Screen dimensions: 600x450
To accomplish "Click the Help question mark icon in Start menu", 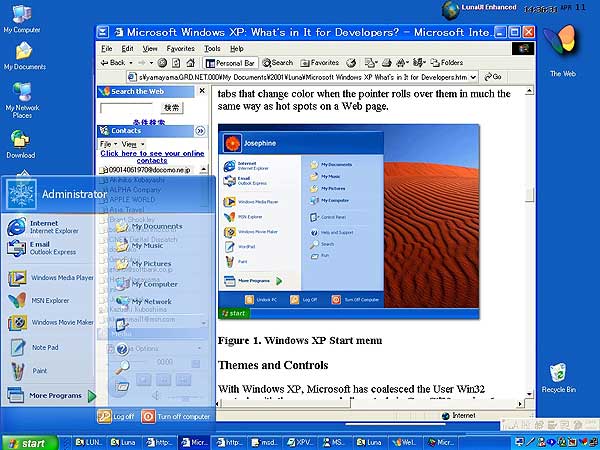I will click(x=122, y=349).
